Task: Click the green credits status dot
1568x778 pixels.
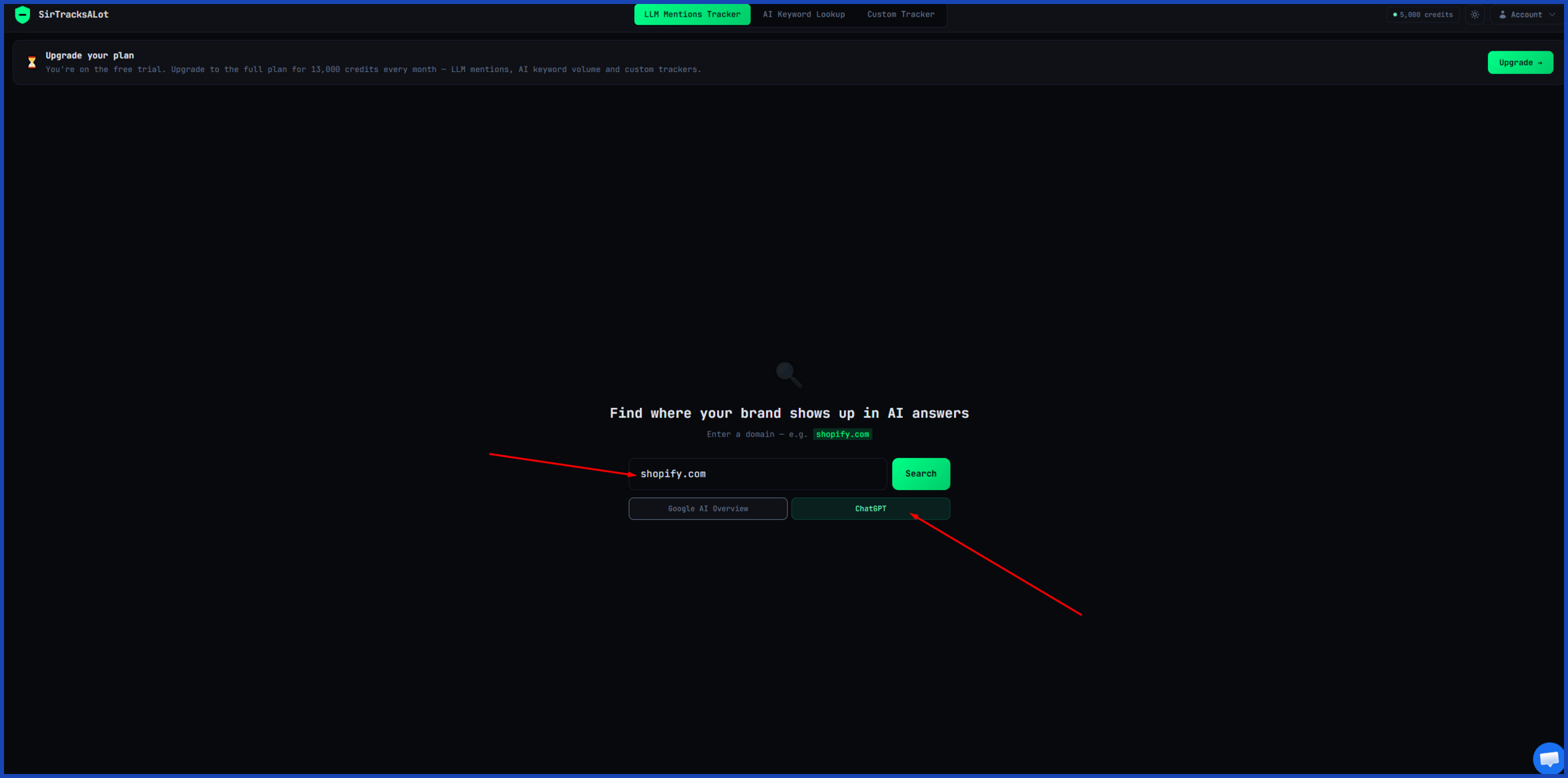Action: click(1395, 15)
